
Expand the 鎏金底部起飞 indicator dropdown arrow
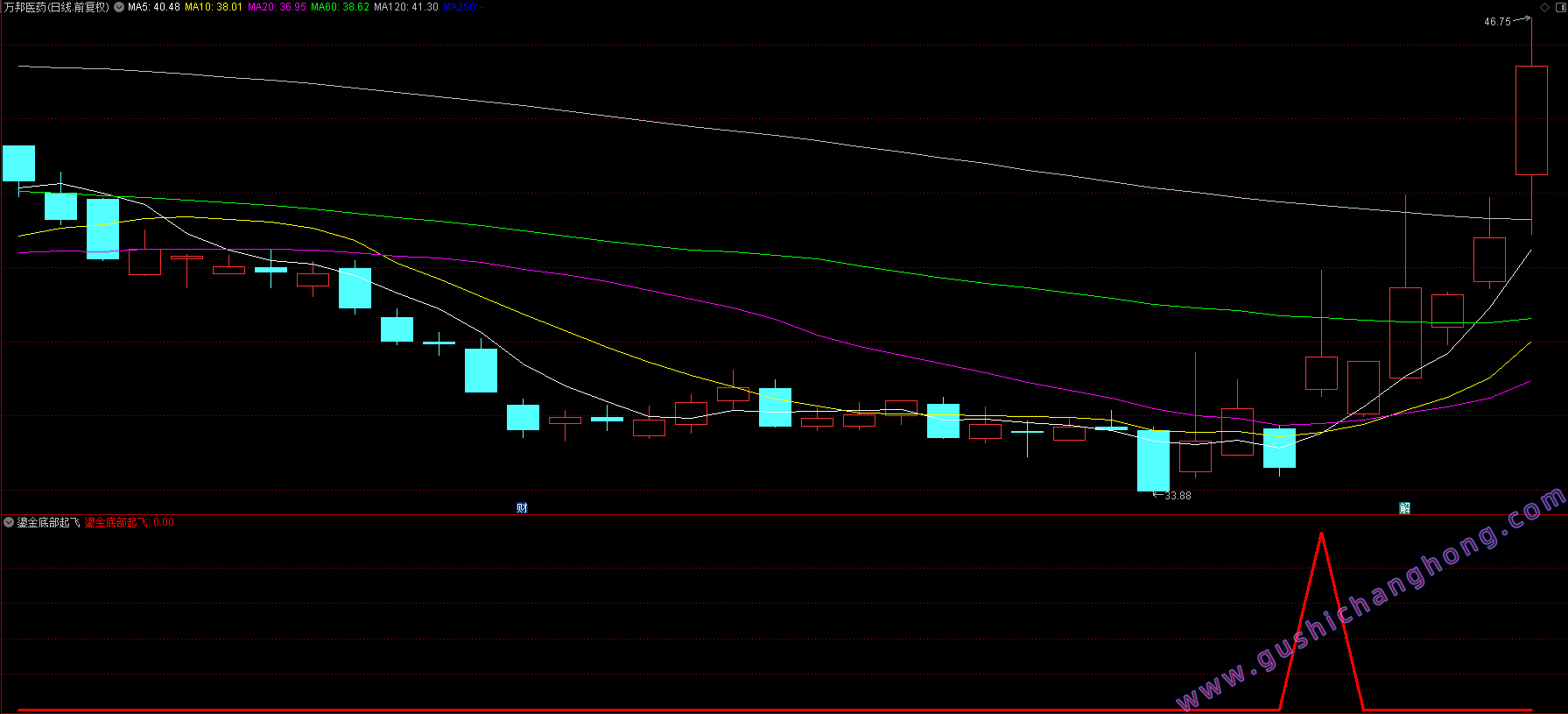[x=9, y=522]
